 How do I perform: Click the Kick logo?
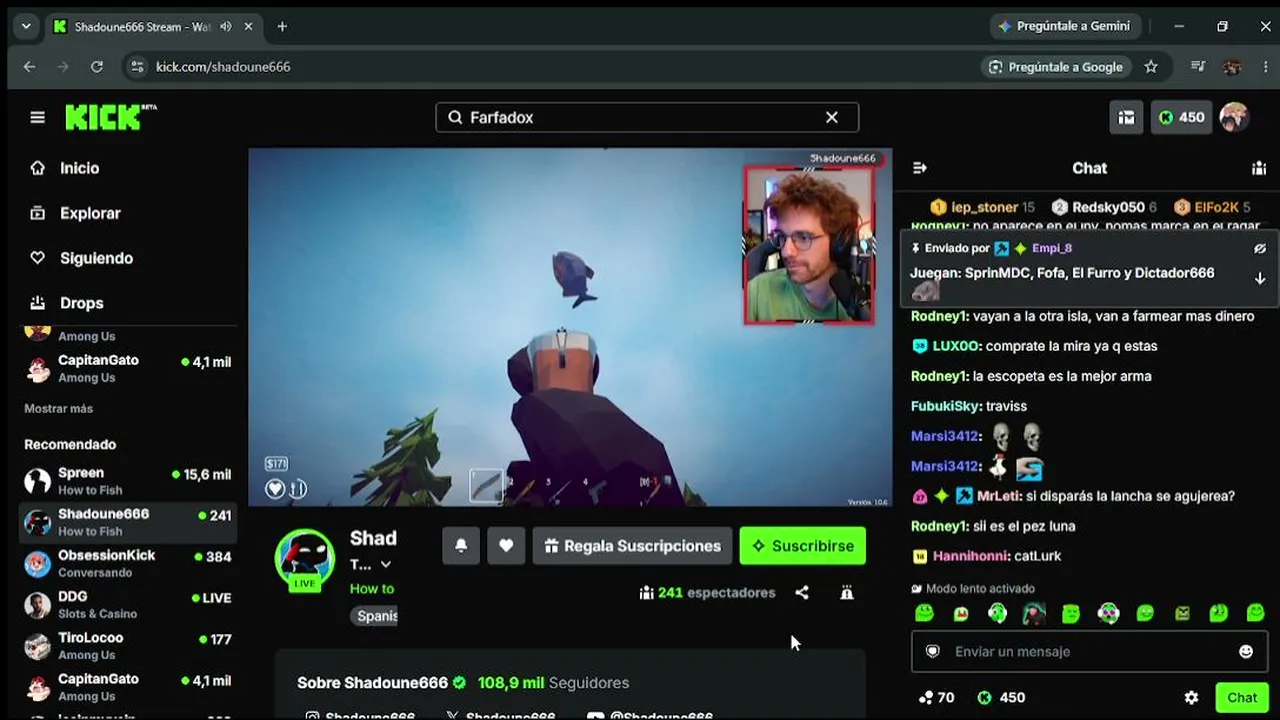click(111, 117)
